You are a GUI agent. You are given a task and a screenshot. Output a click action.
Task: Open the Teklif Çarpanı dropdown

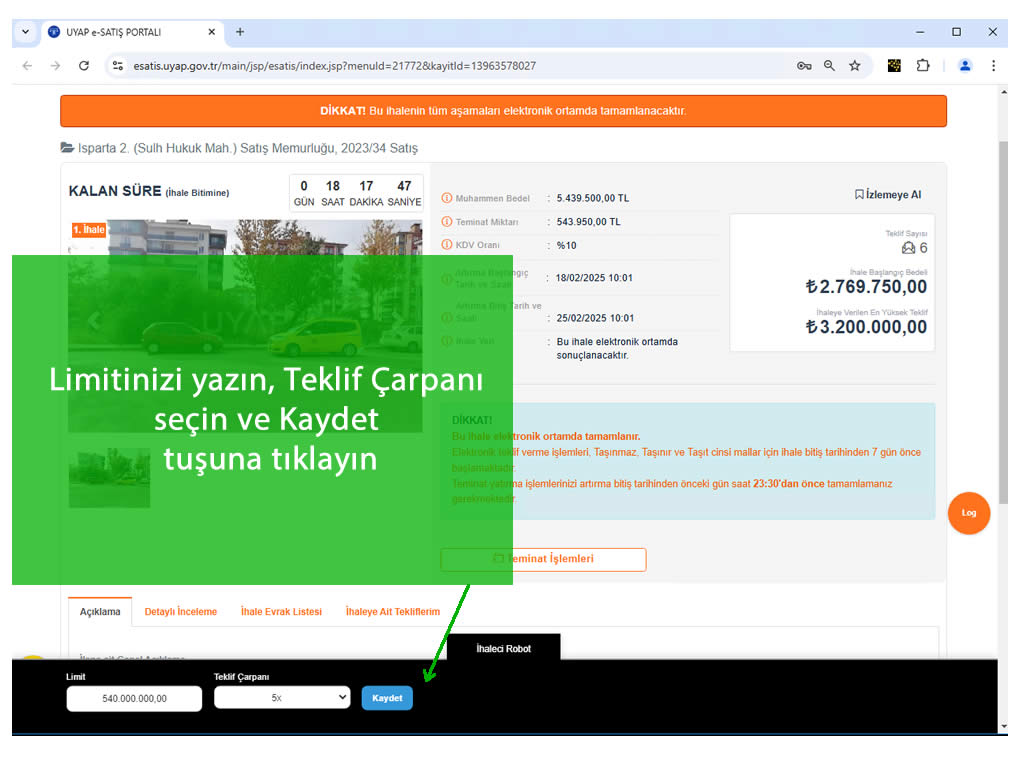(x=282, y=697)
